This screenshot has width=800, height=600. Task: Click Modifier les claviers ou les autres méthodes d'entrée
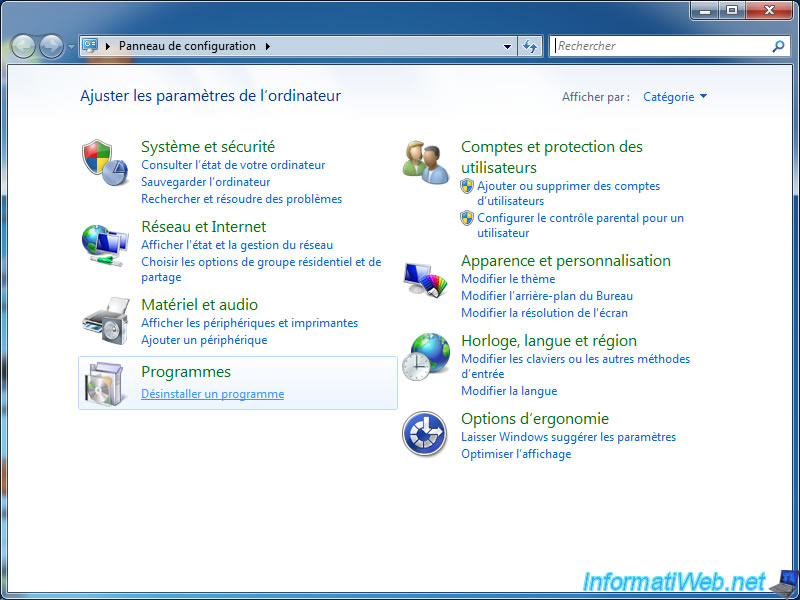(576, 366)
